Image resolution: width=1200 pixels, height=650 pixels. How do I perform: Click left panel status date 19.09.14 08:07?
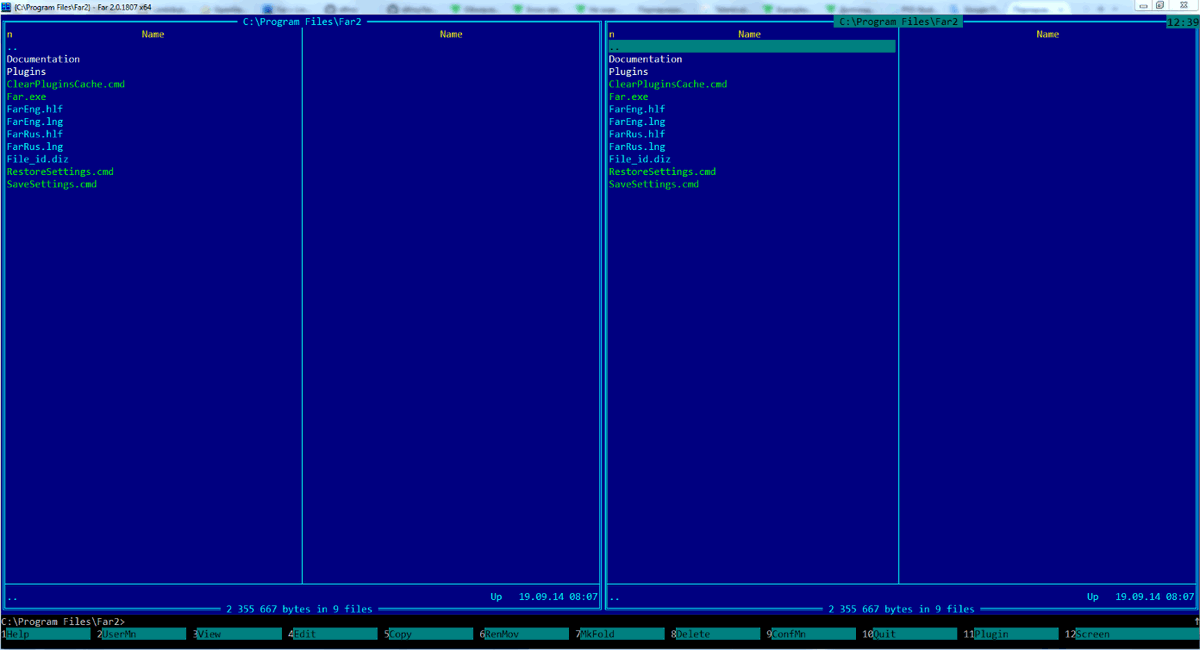tap(558, 597)
